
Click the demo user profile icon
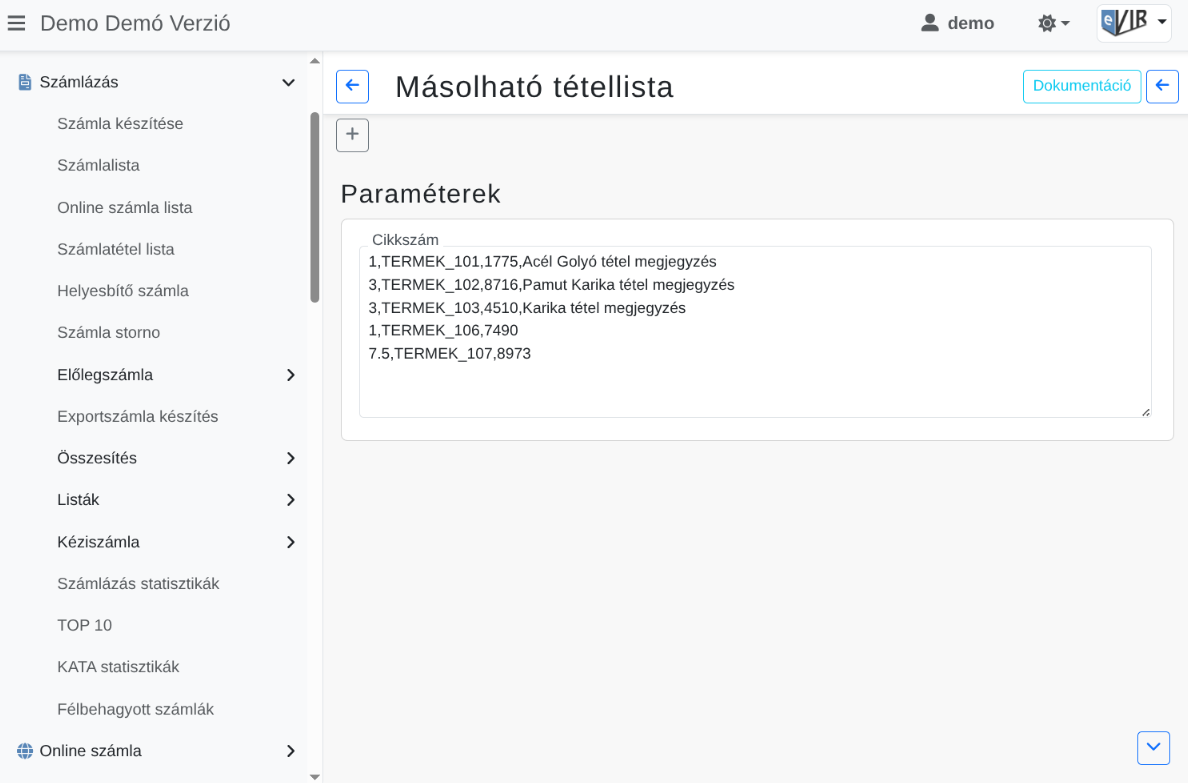930,23
